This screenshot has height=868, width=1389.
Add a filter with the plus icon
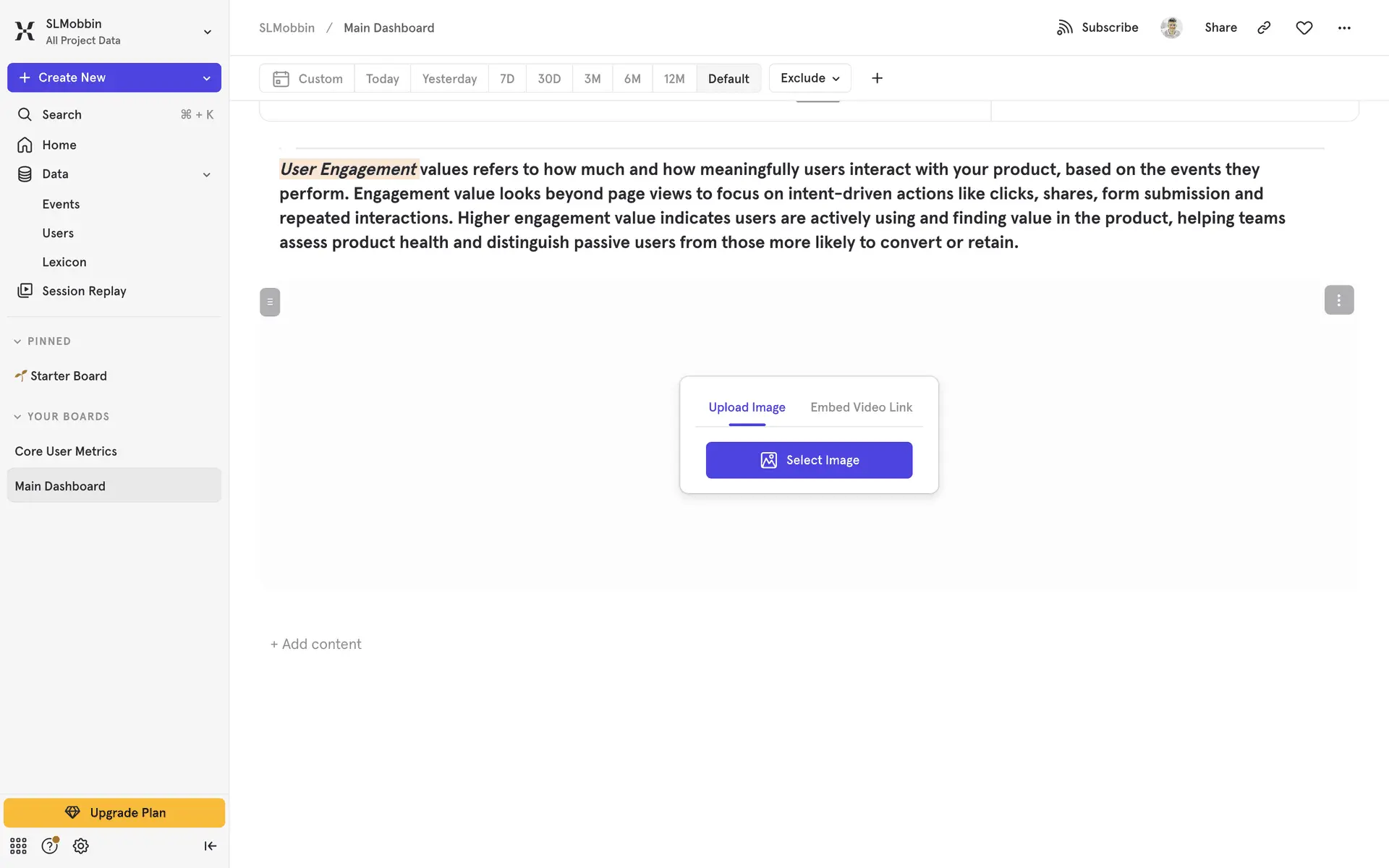tap(877, 78)
